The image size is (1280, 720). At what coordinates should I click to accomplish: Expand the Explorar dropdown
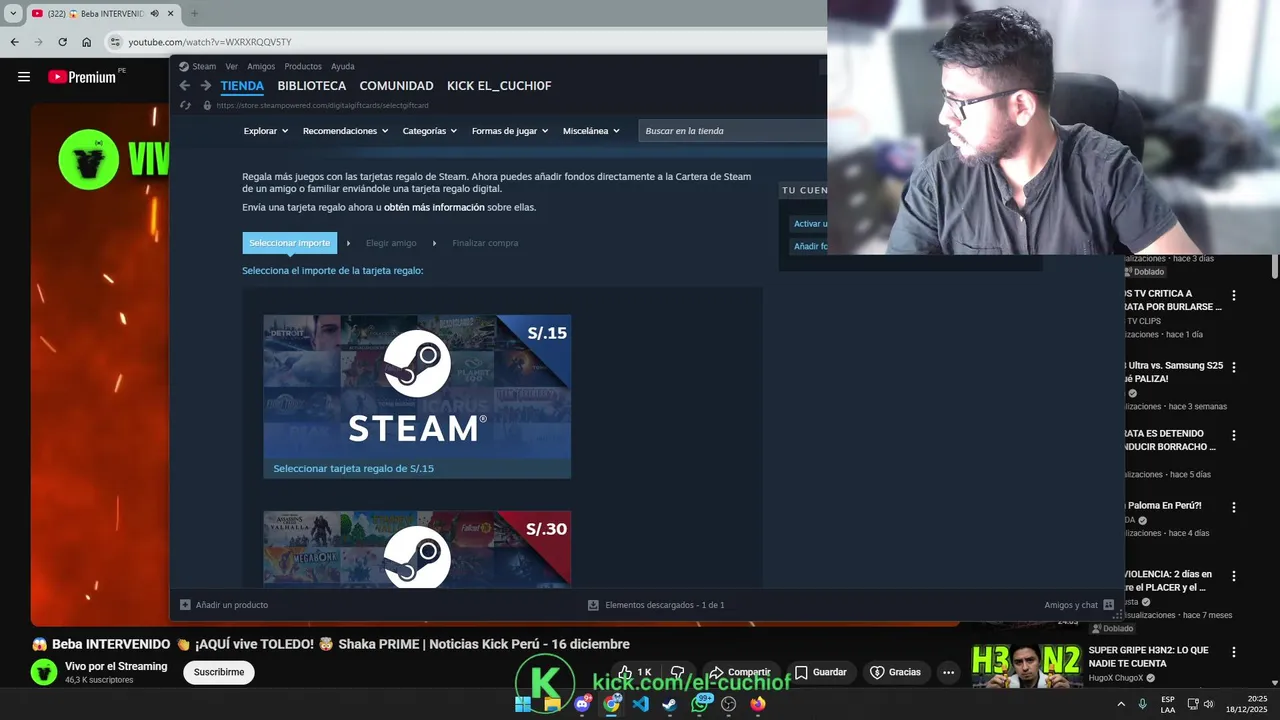click(x=266, y=131)
